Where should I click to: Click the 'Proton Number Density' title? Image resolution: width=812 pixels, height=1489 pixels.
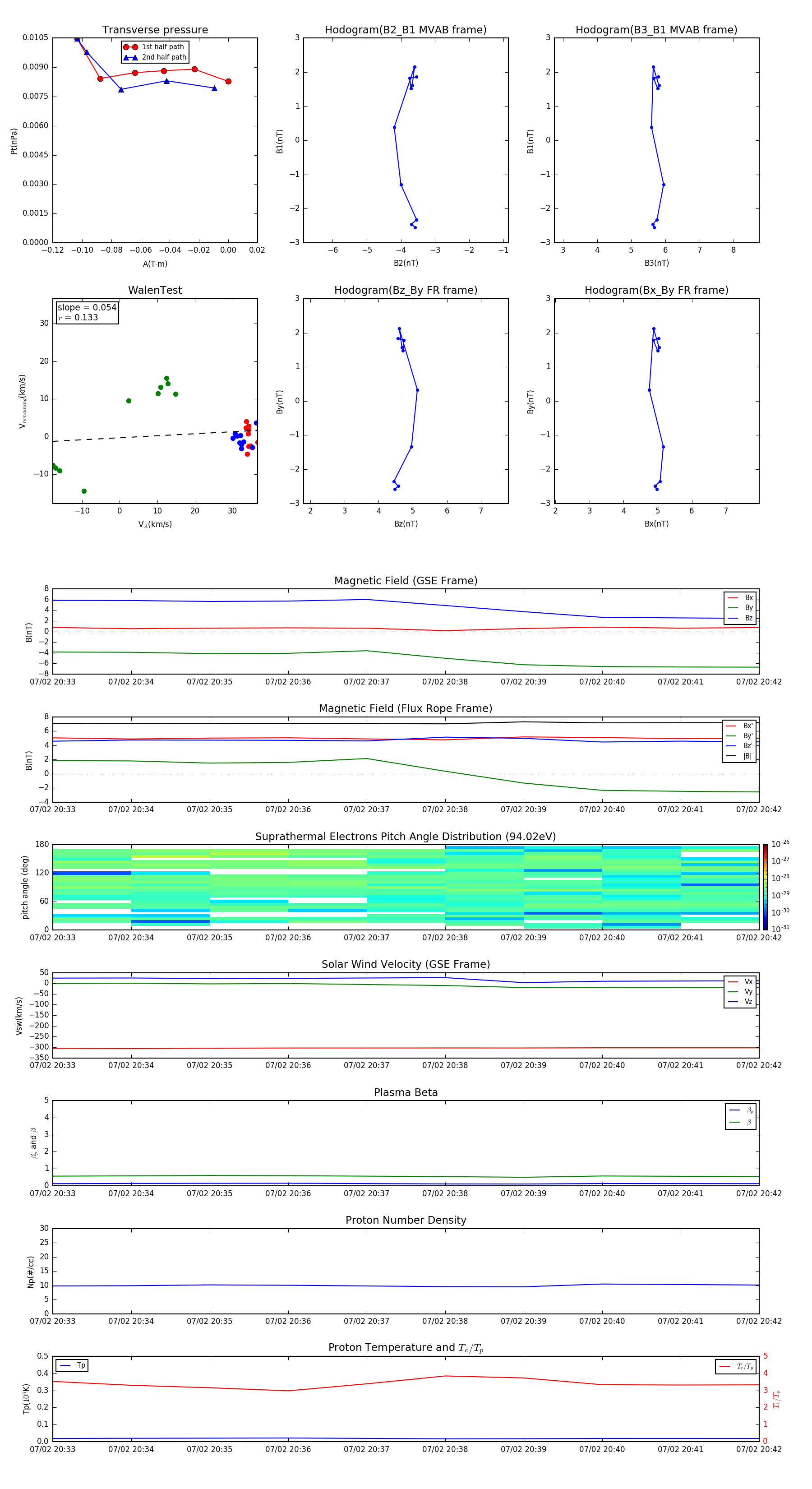(406, 1220)
